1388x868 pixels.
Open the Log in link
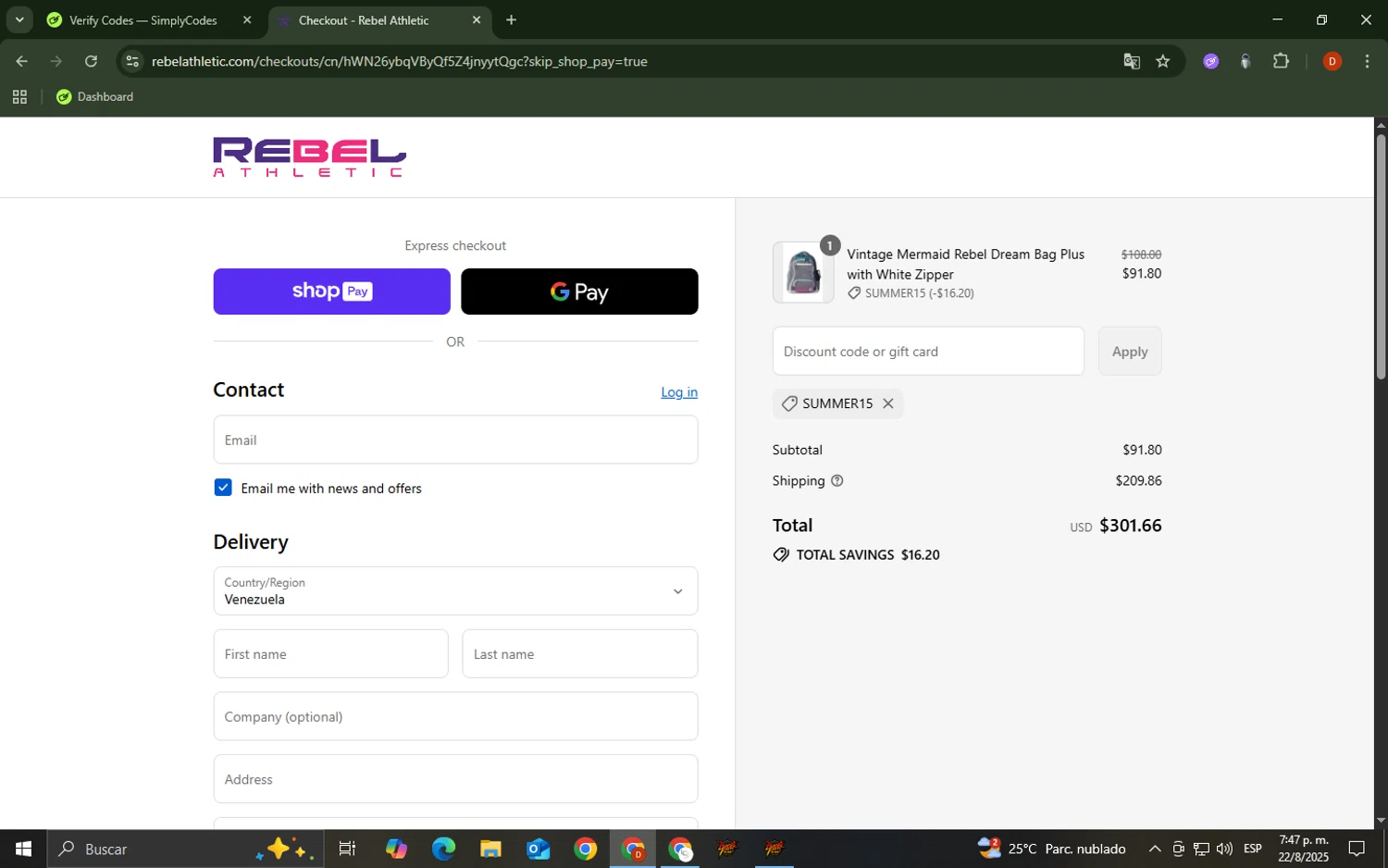pyautogui.click(x=679, y=392)
